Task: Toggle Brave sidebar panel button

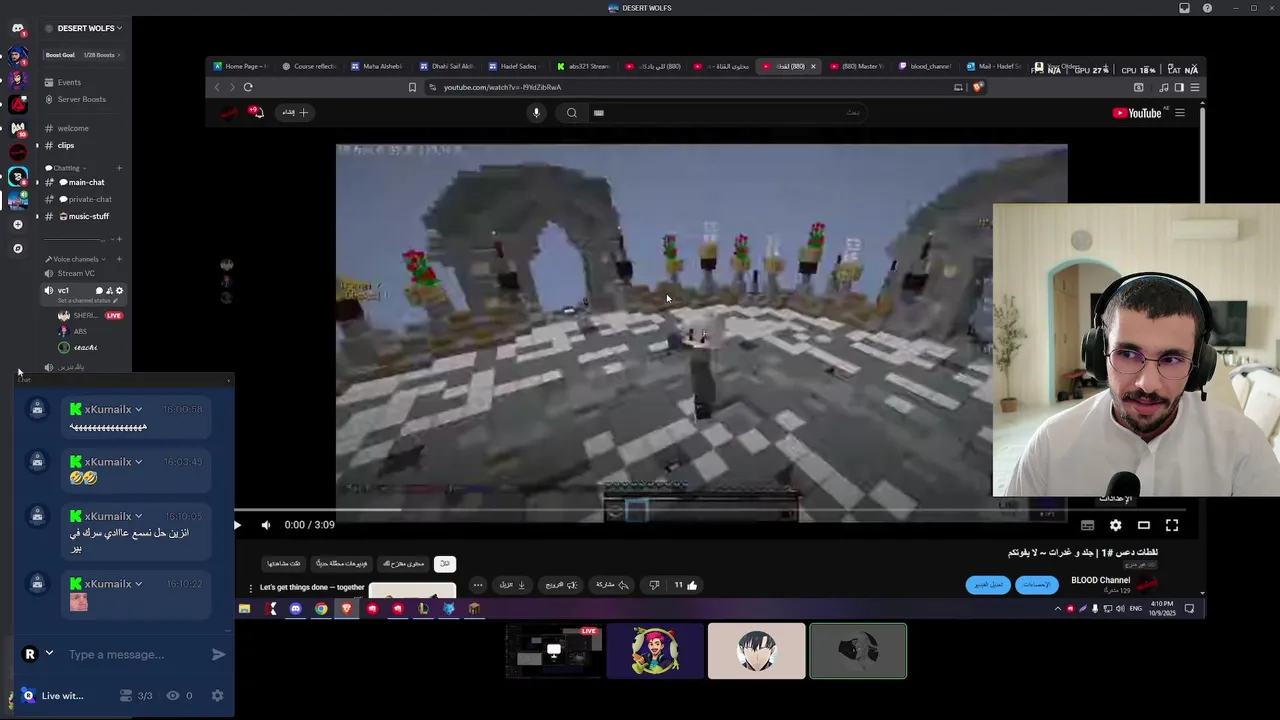Action: click(x=1179, y=87)
